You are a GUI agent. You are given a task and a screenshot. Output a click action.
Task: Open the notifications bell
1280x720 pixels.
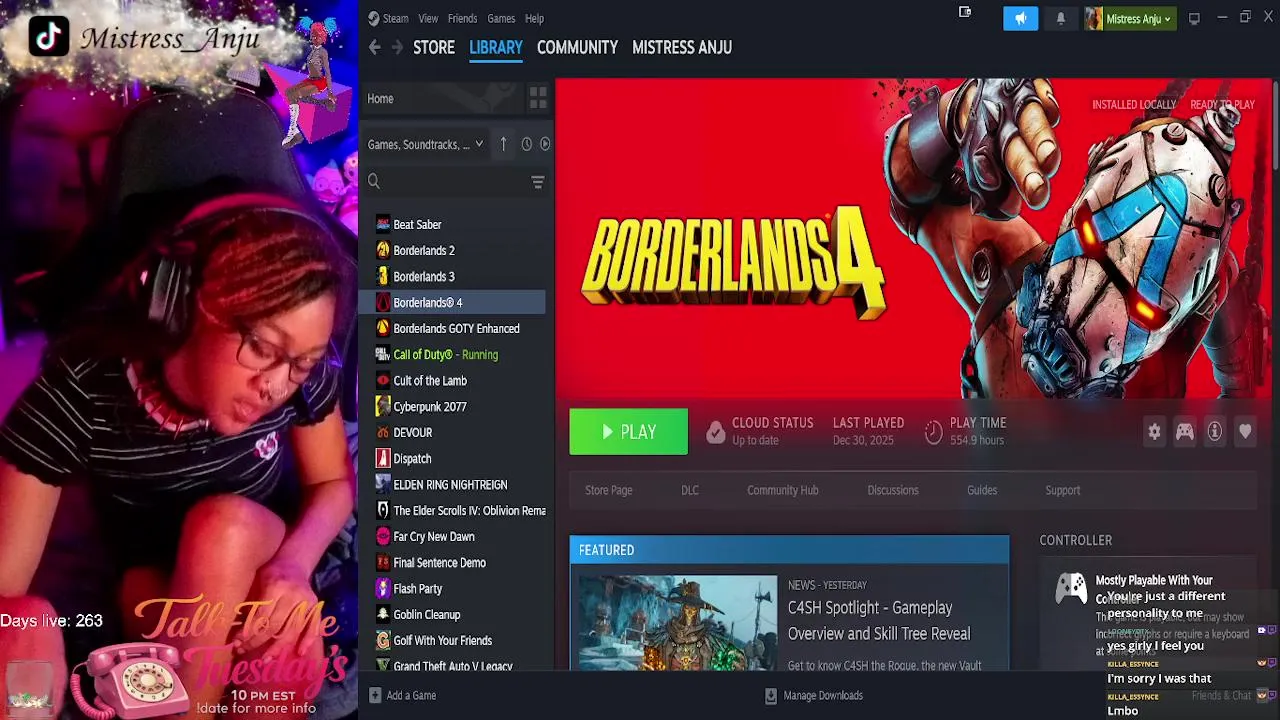tap(1061, 18)
